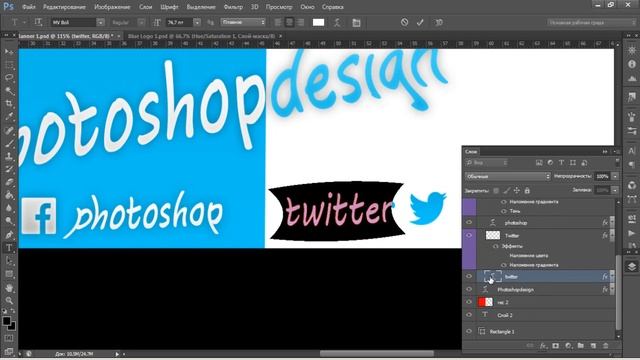Select the Clone Stamp tool
This screenshot has height=360, width=640.
9,156
